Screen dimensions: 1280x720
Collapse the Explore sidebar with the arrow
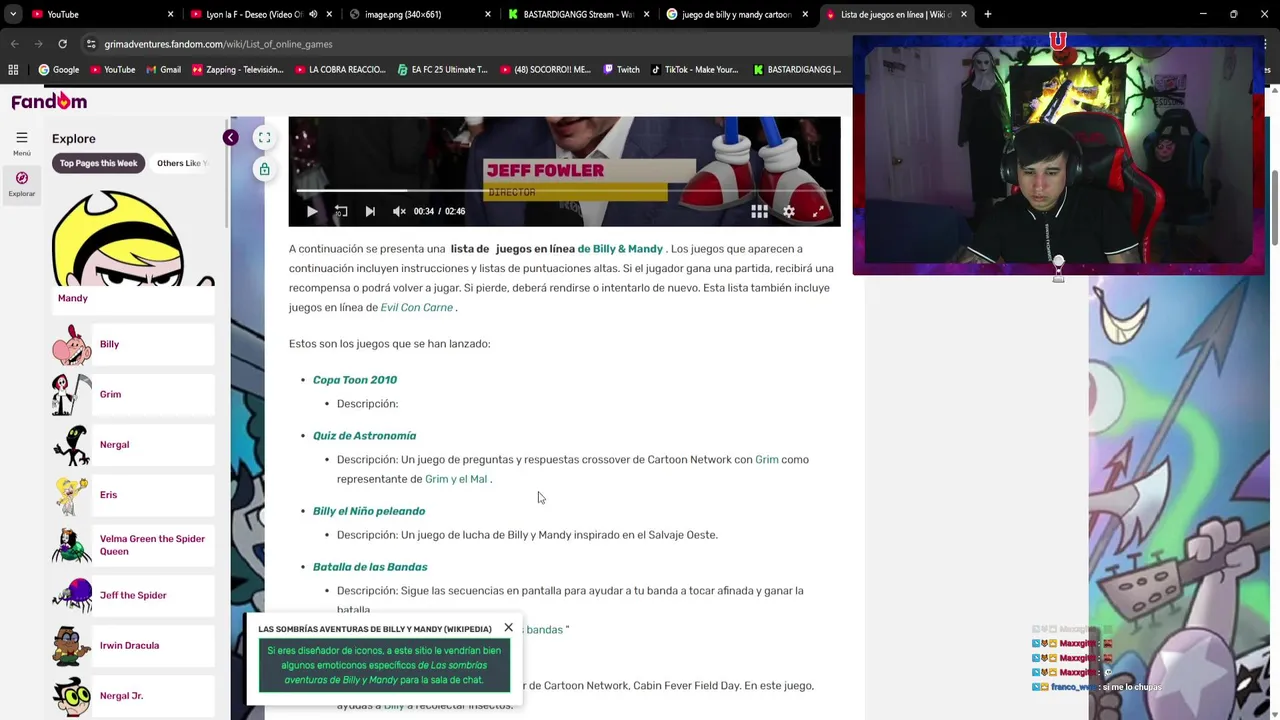click(230, 138)
